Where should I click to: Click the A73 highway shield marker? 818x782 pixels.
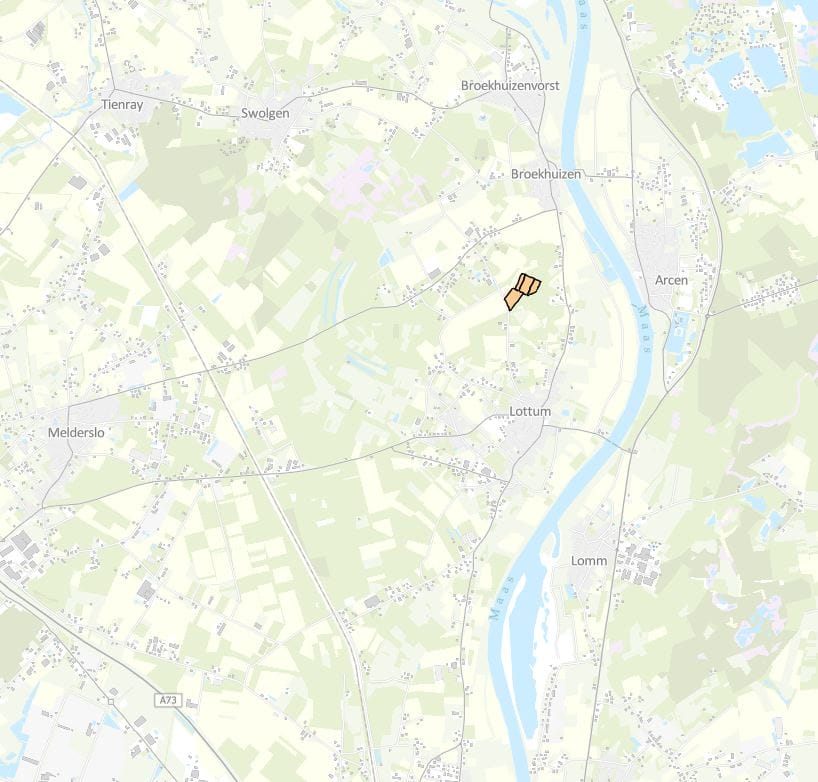168,700
